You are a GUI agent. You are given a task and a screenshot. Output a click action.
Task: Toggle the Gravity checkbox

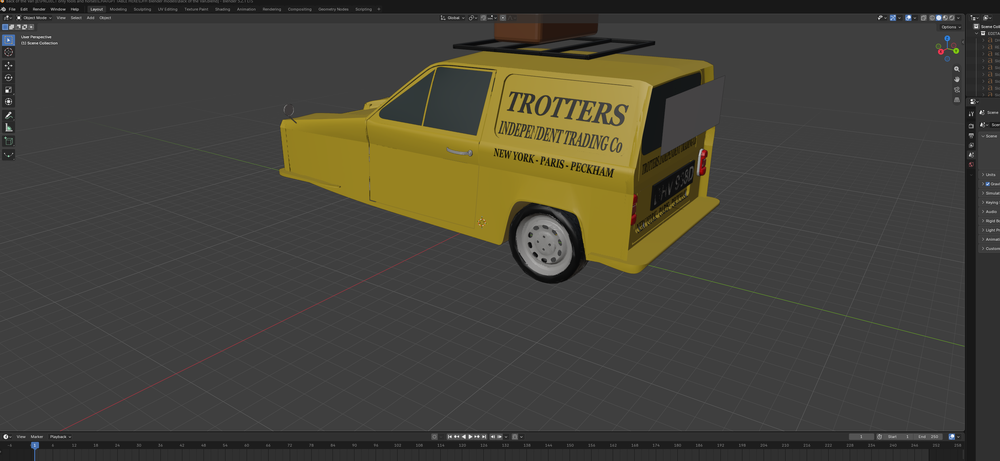point(987,184)
